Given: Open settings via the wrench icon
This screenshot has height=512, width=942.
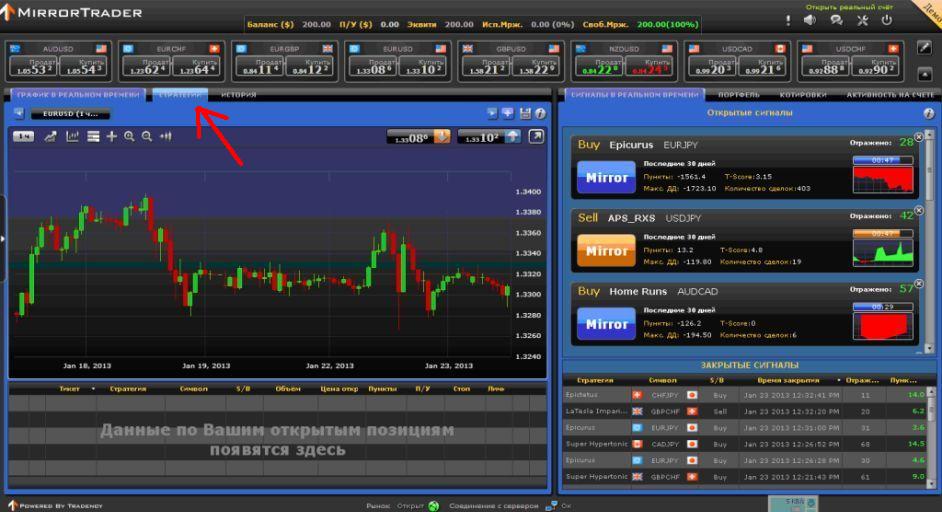Looking at the screenshot, I should pos(862,20).
